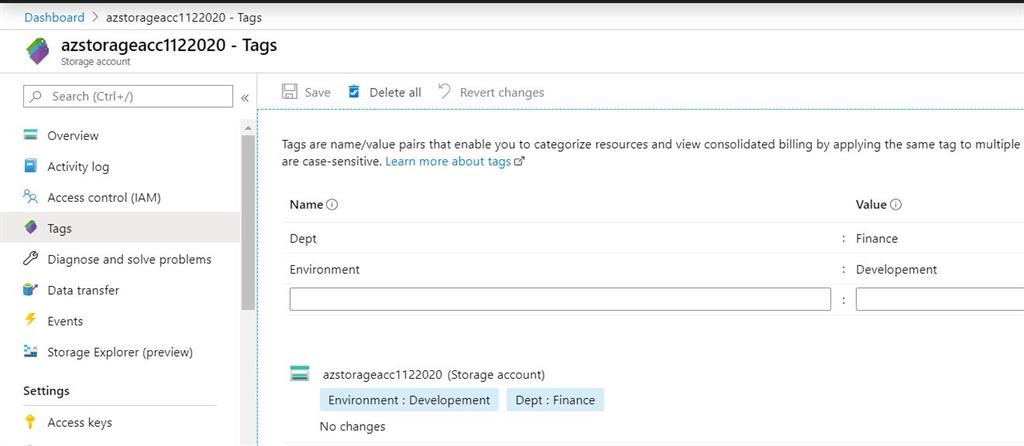Click the Name column info icon

(333, 205)
